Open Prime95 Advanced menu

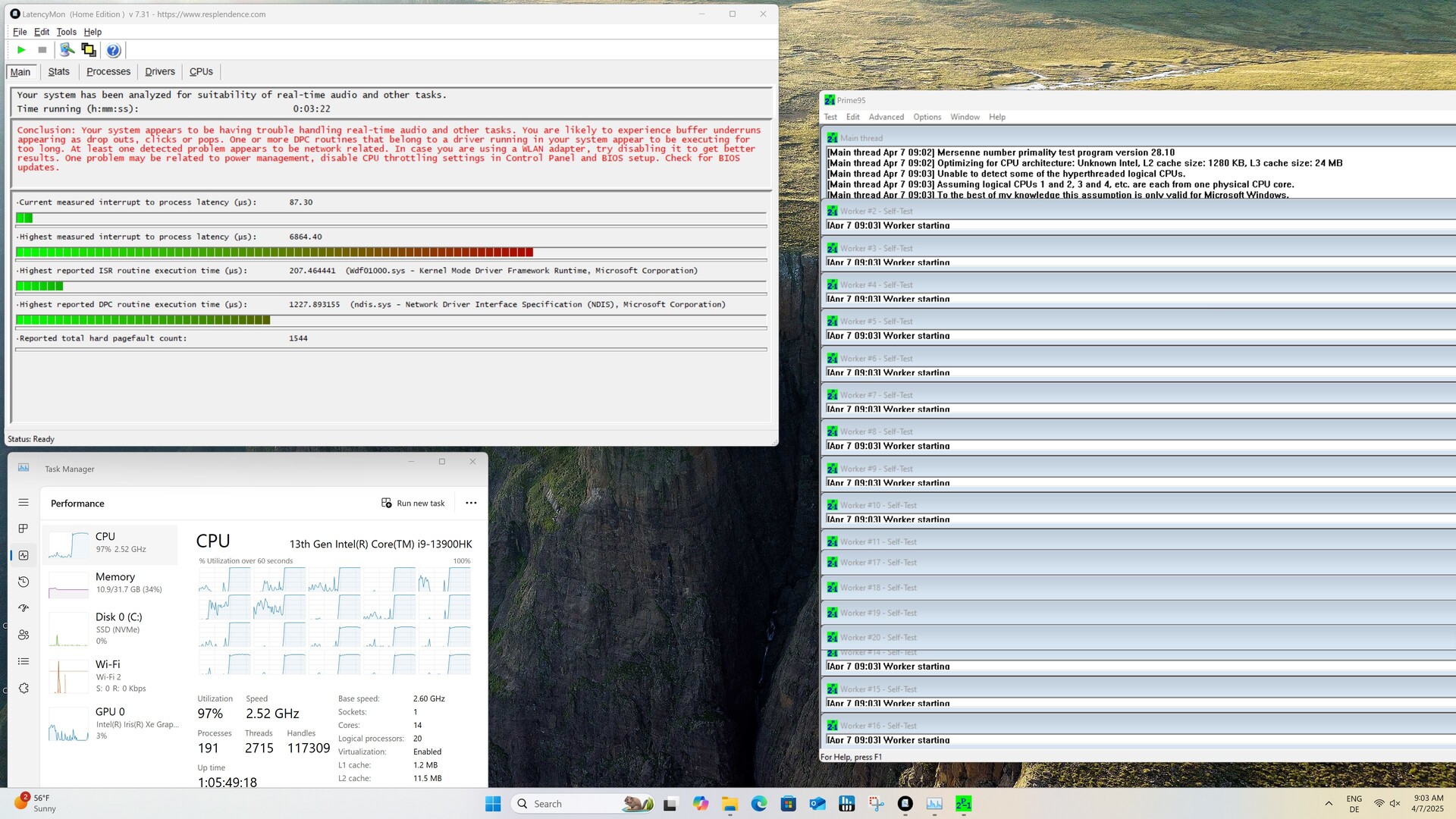886,117
